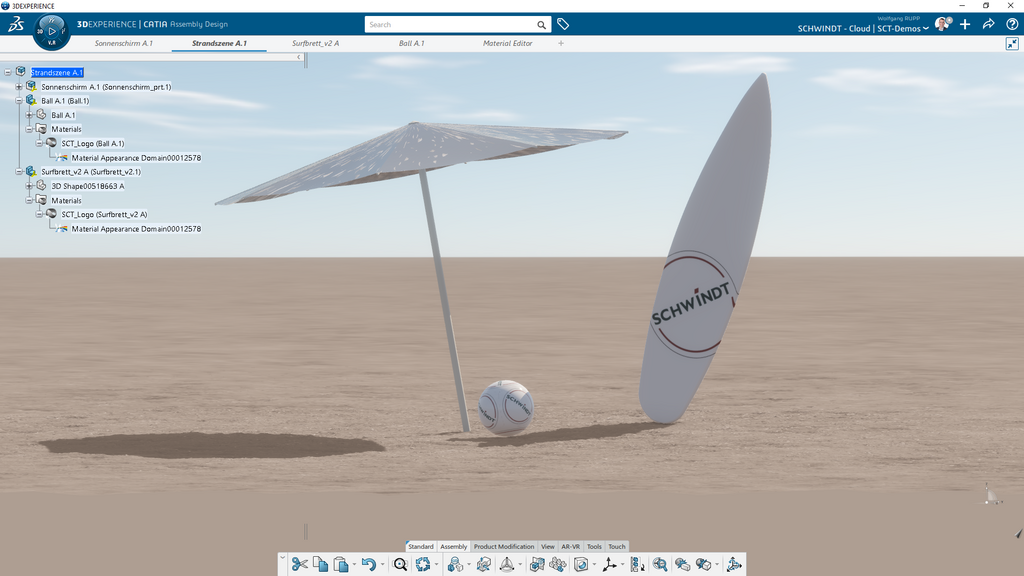Click the Wolfgang Rupp profile avatar
This screenshot has height=576, width=1024.
pos(942,24)
